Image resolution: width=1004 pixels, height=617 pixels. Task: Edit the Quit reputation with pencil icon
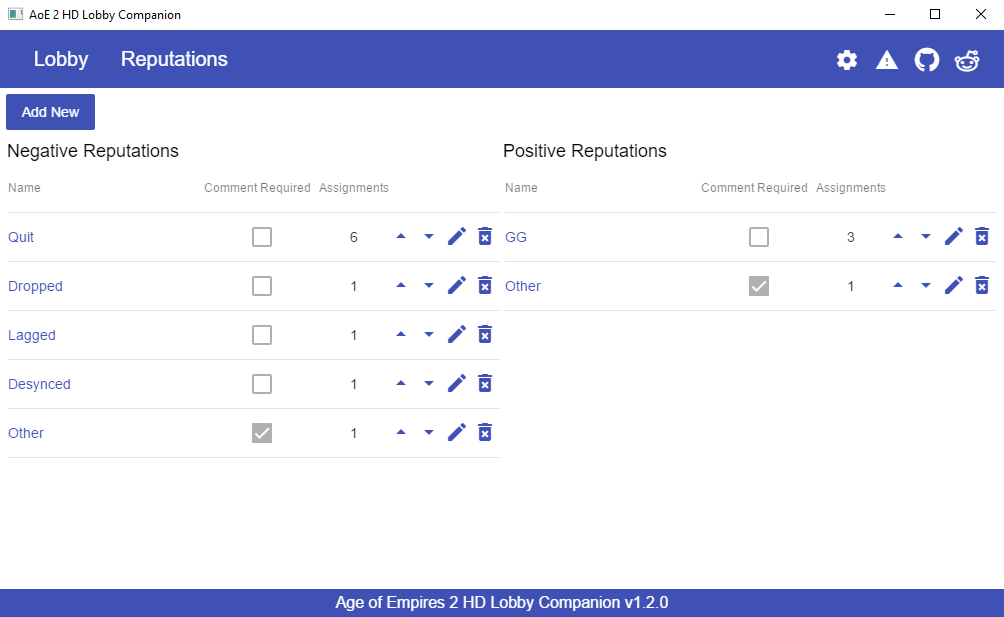457,236
